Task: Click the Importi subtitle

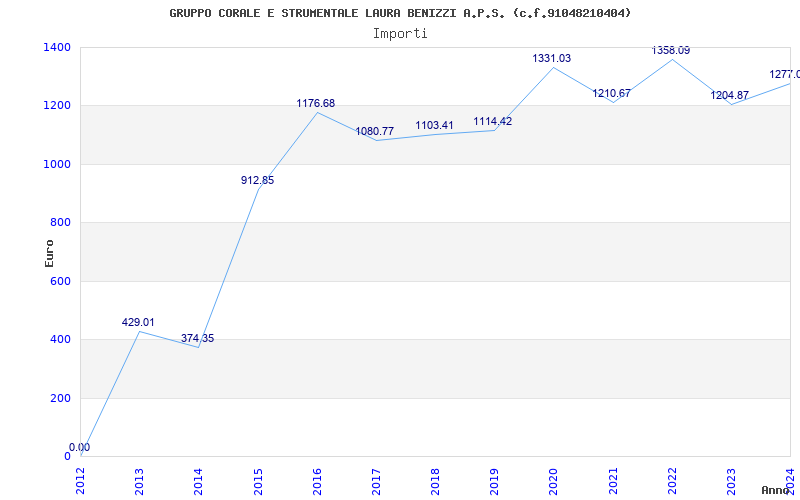Action: (400, 34)
